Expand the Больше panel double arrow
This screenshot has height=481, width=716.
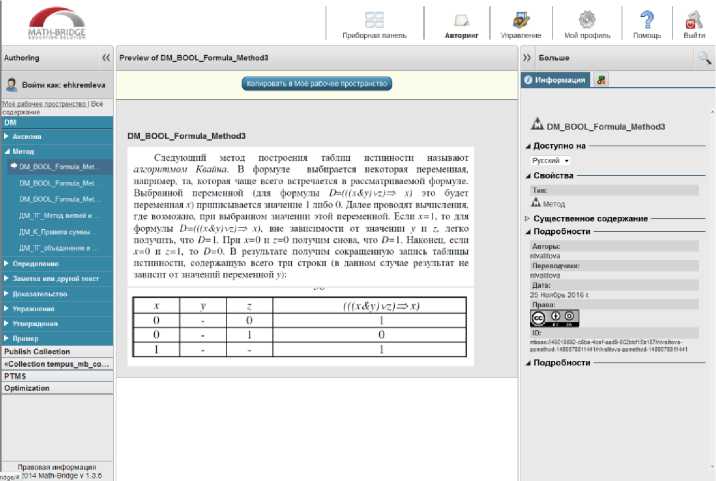[527, 58]
